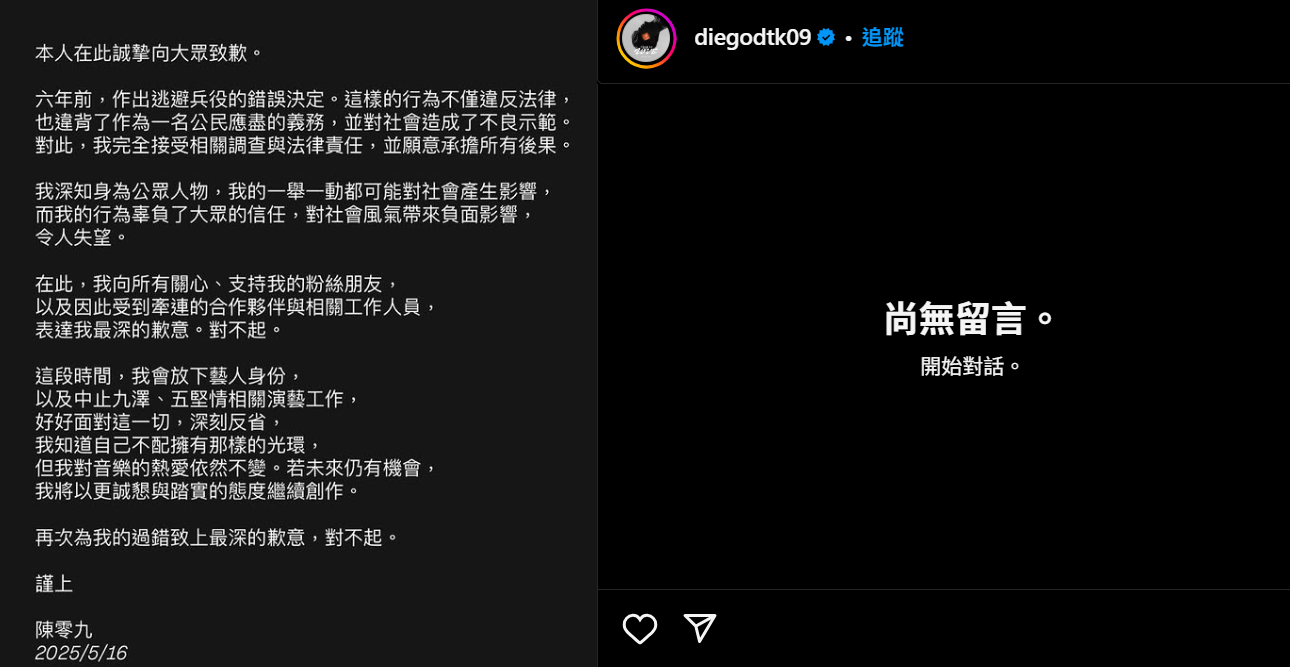
Task: Click the opening line 本人在此誠摯向大眾致歉
Action: (x=150, y=52)
